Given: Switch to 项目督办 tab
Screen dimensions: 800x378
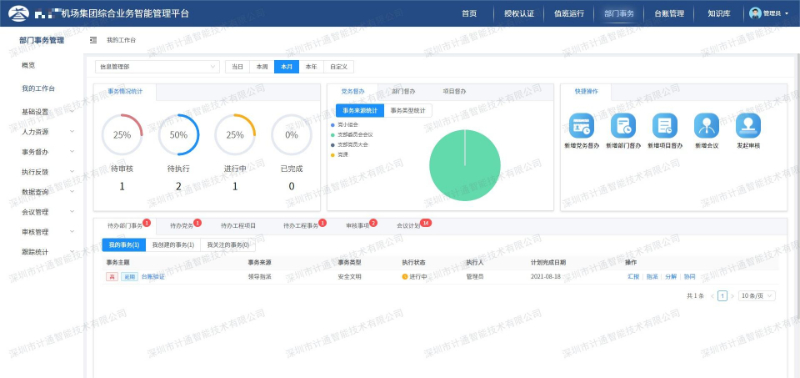Looking at the screenshot, I should pyautogui.click(x=454, y=91).
